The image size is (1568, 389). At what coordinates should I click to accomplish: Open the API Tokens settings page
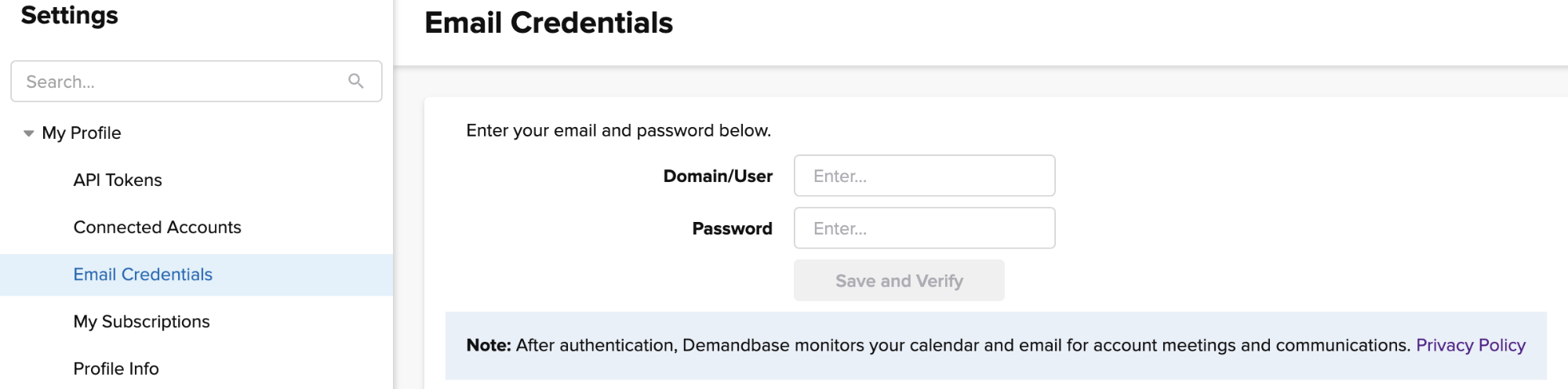[x=118, y=180]
